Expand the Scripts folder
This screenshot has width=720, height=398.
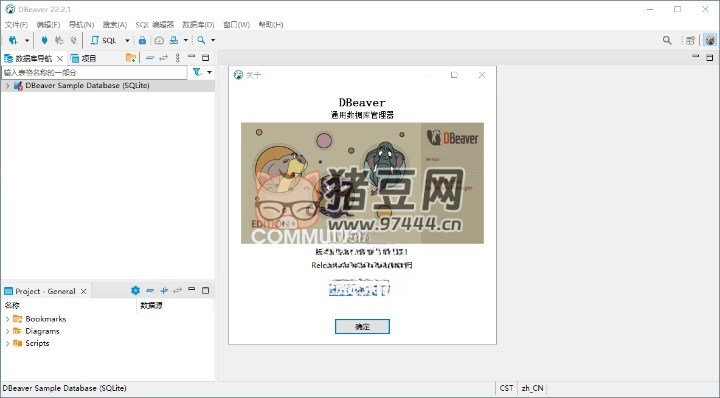[7, 343]
